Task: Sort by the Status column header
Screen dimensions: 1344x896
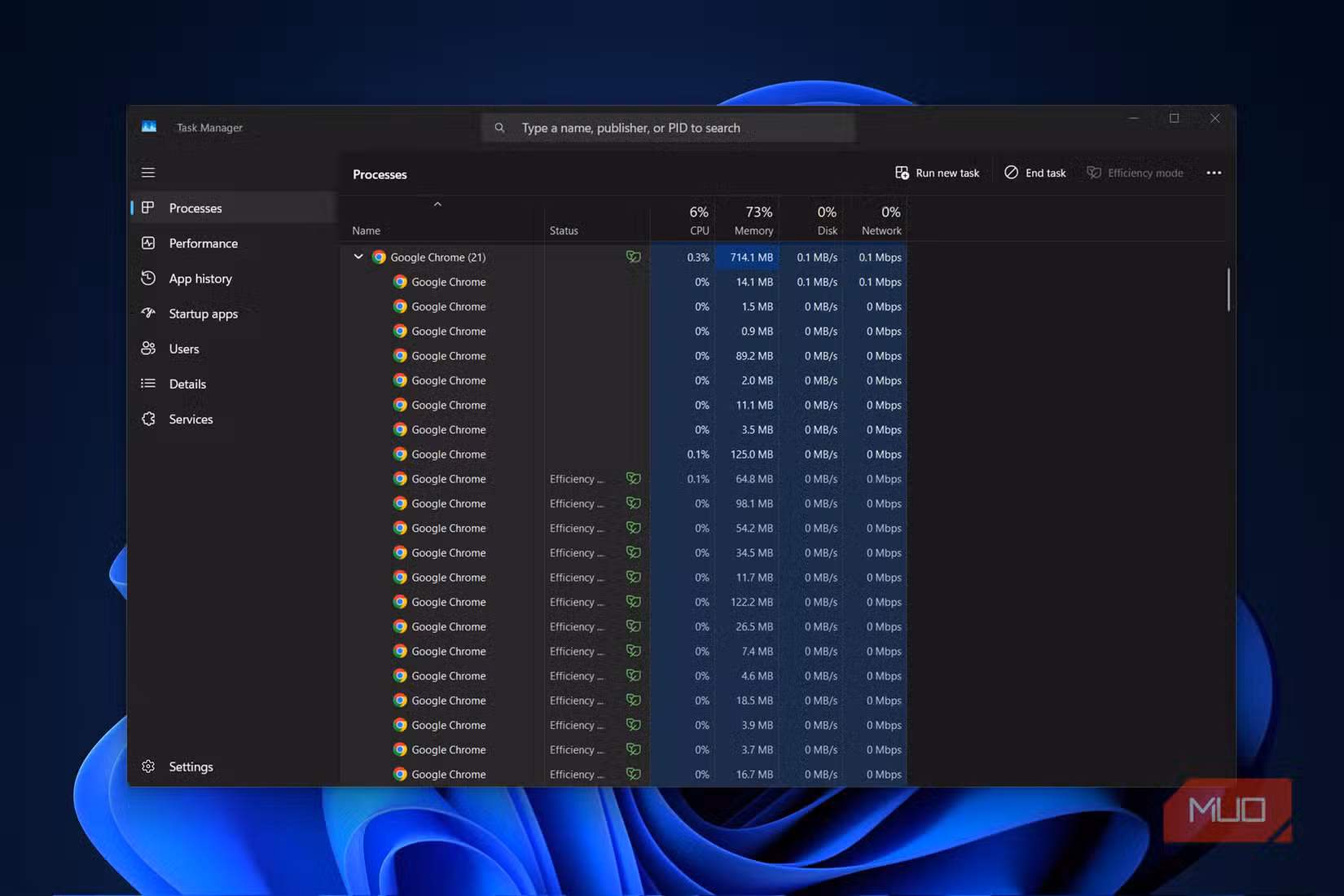Action: (597, 220)
